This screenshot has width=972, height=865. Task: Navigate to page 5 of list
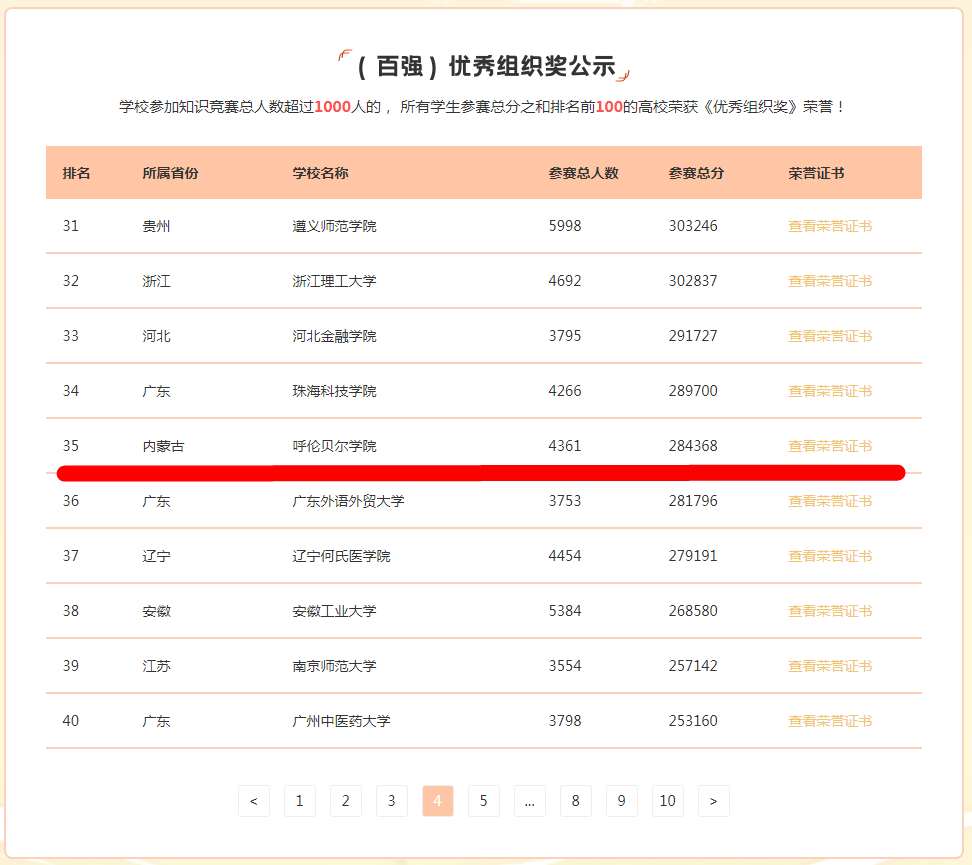(484, 801)
